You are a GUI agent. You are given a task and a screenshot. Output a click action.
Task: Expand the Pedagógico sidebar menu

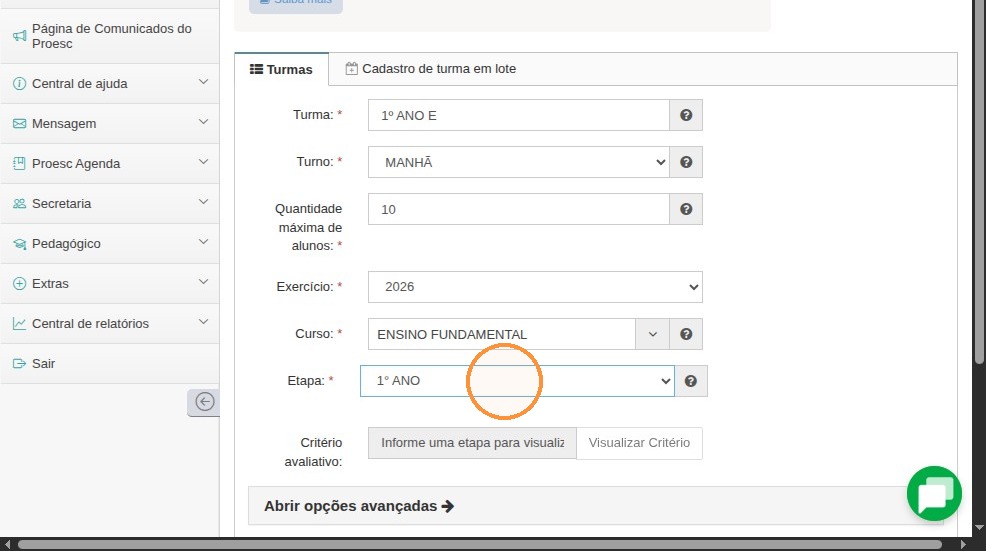[110, 243]
